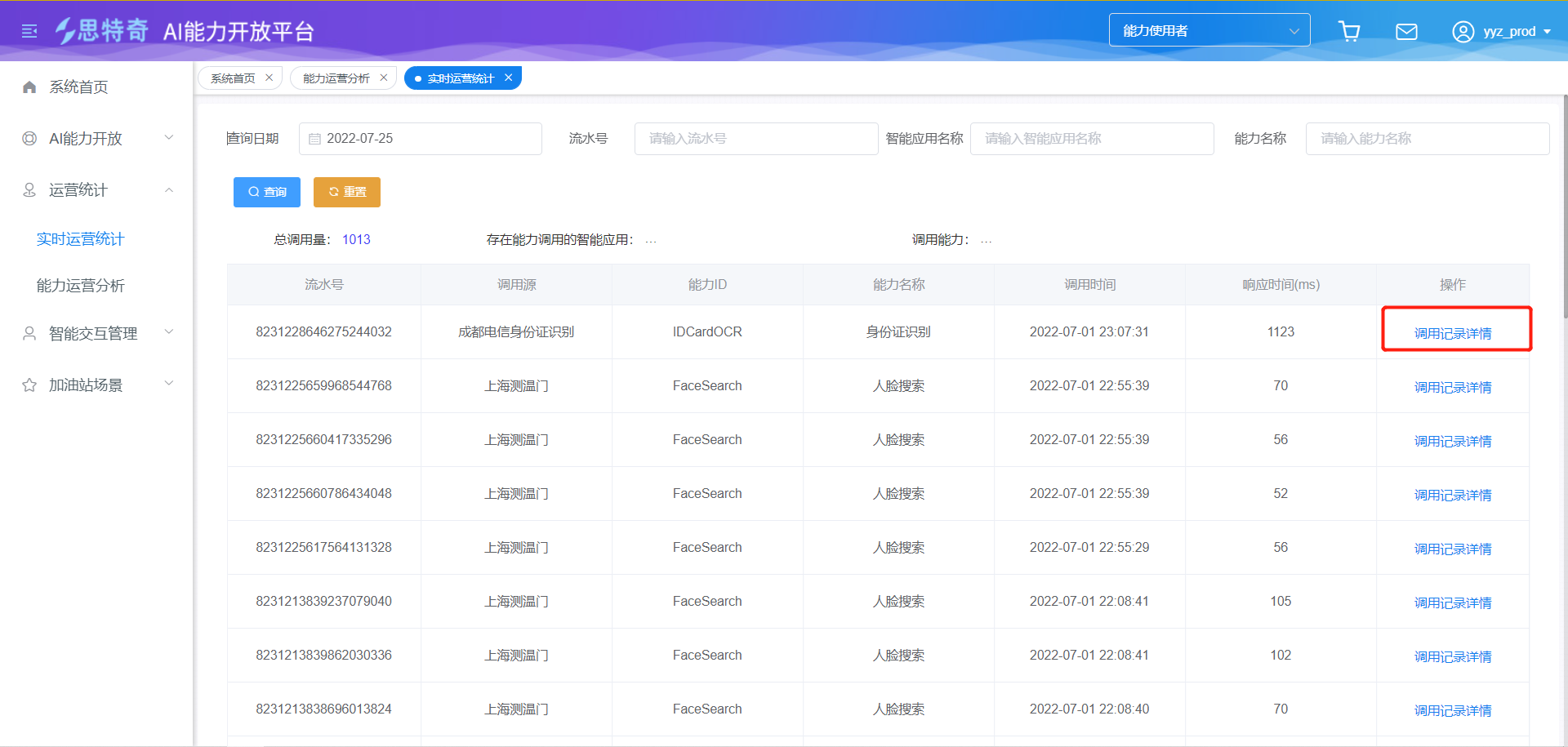Click the 能力ID column header
Screen dimensions: 1568x747
click(707, 284)
